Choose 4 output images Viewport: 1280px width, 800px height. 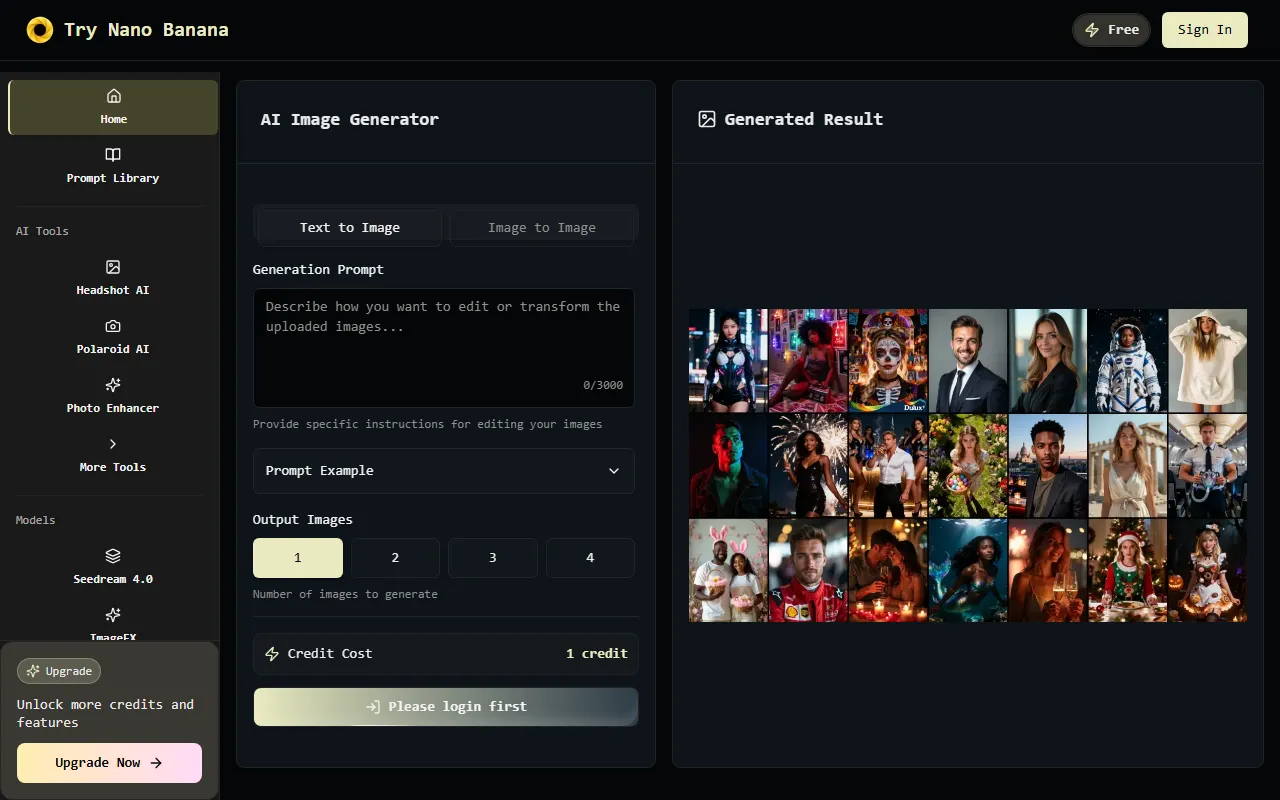coord(590,558)
